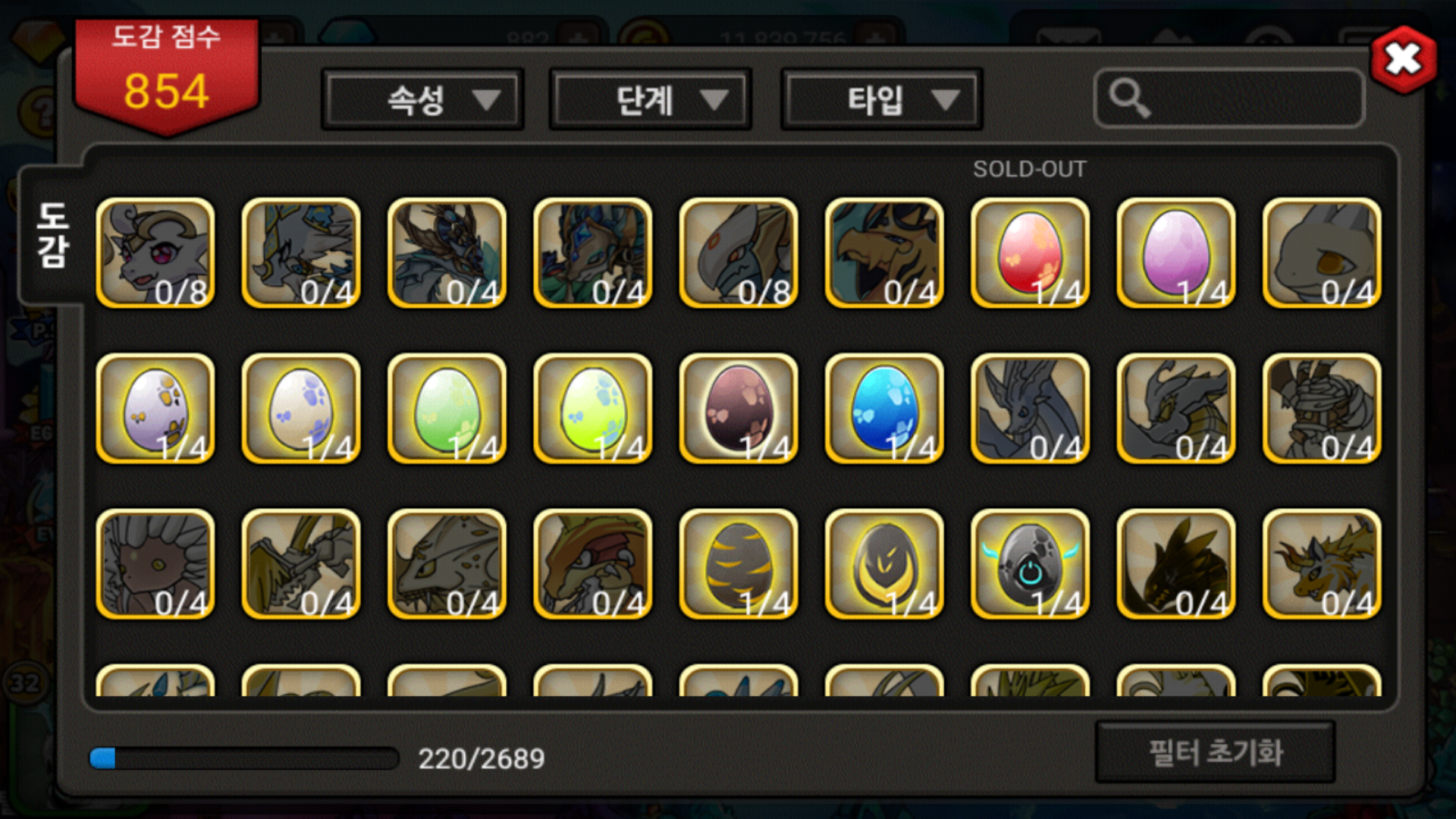The image size is (1456, 819).
Task: Select the egg with cyan power symbol
Action: pos(1030,564)
